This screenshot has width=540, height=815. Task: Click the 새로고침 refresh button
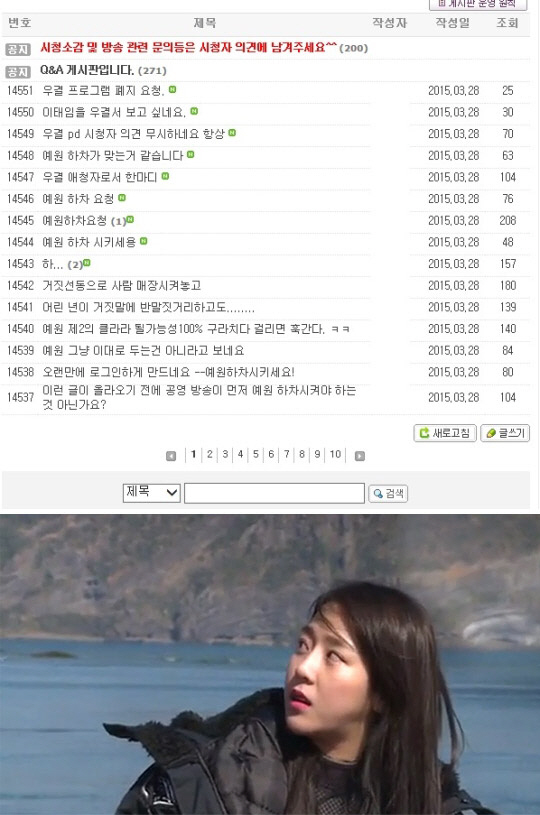(x=445, y=433)
